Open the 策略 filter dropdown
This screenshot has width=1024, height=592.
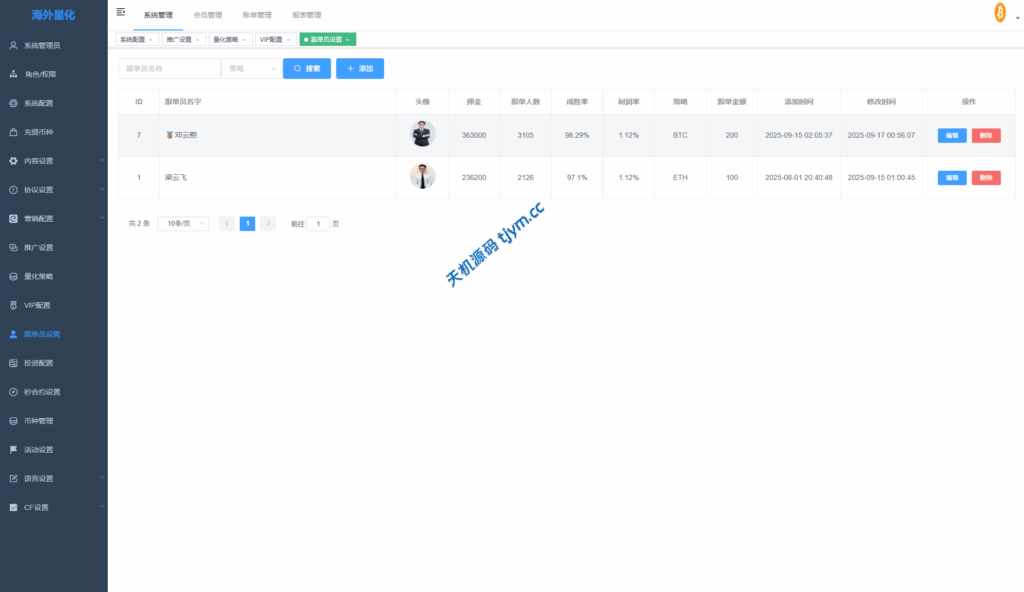coord(251,68)
